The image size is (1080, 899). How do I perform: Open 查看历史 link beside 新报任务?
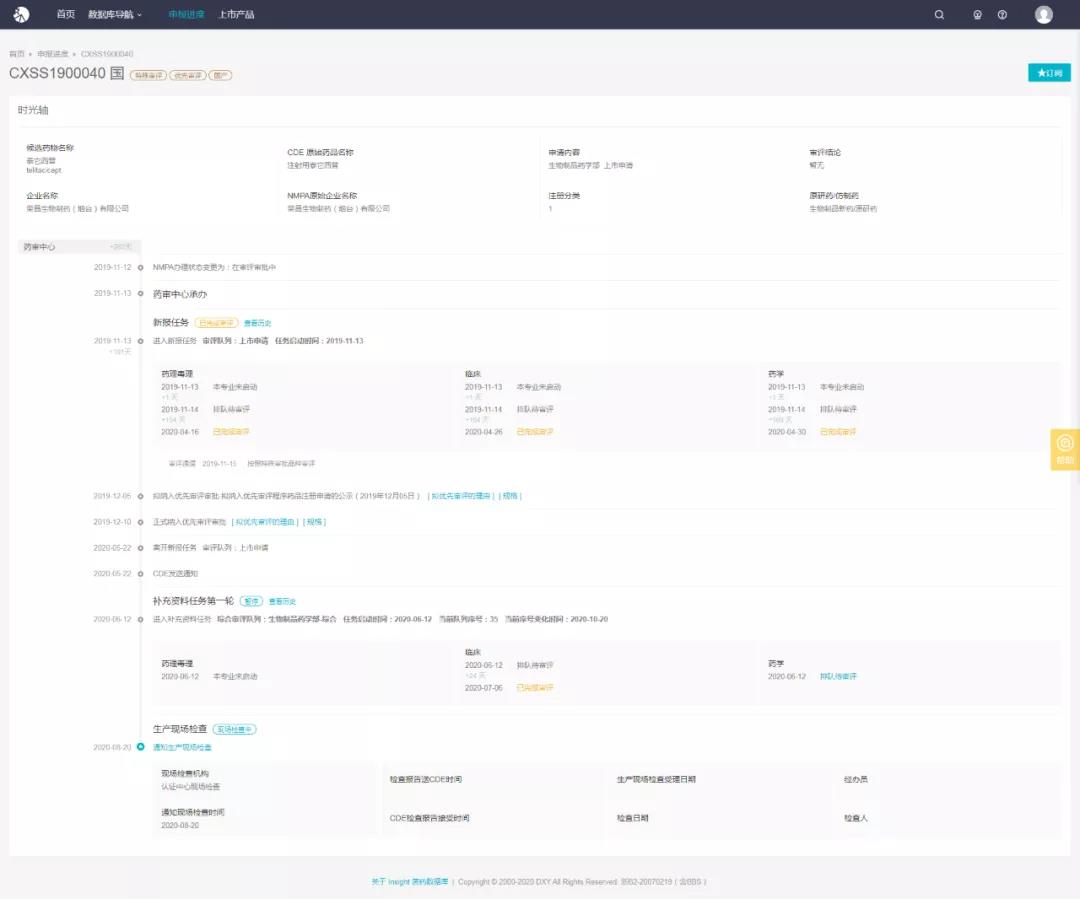(x=257, y=323)
